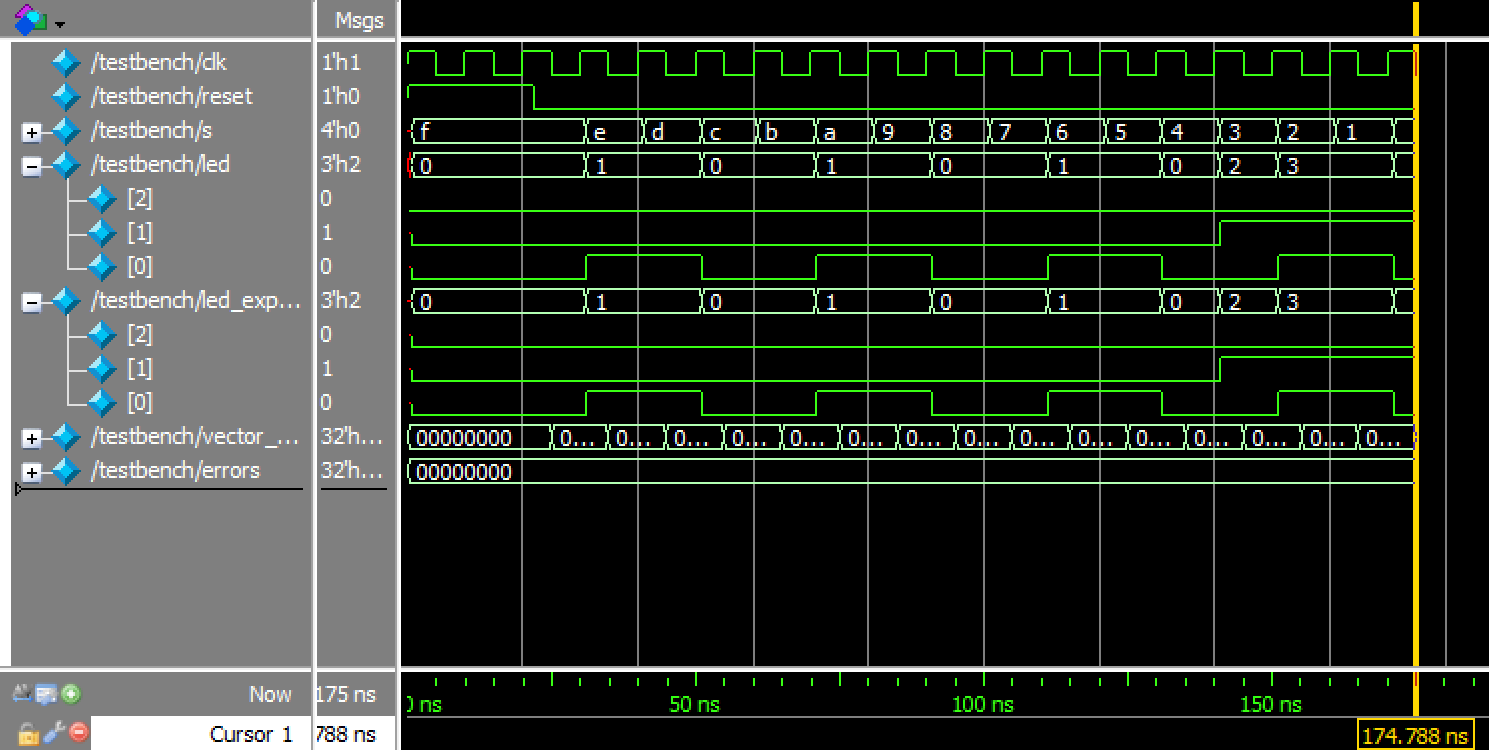
Task: Click the red remove cursor icon
Action: click(x=78, y=732)
